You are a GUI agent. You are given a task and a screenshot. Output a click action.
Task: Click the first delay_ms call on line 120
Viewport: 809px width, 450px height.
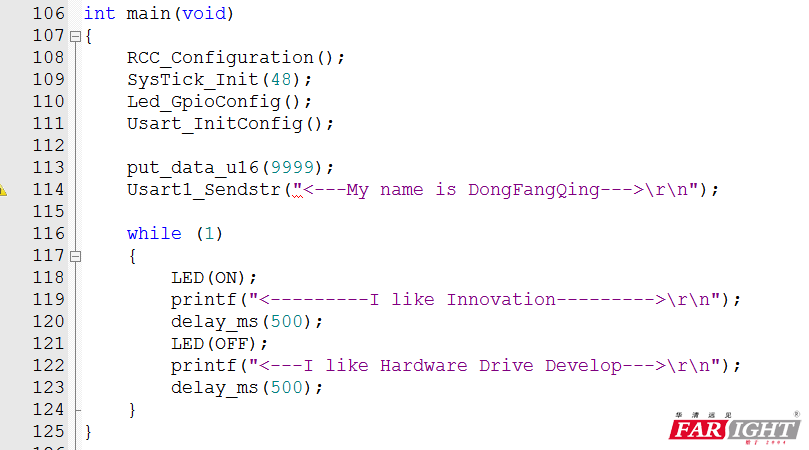[x=247, y=322]
